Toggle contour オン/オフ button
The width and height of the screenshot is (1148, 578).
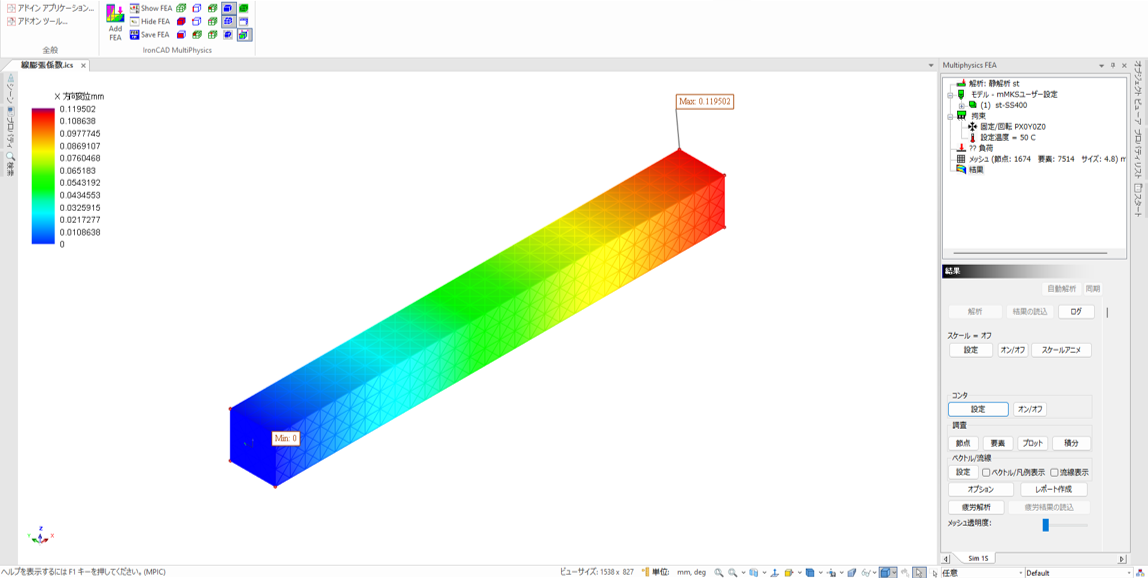1030,409
